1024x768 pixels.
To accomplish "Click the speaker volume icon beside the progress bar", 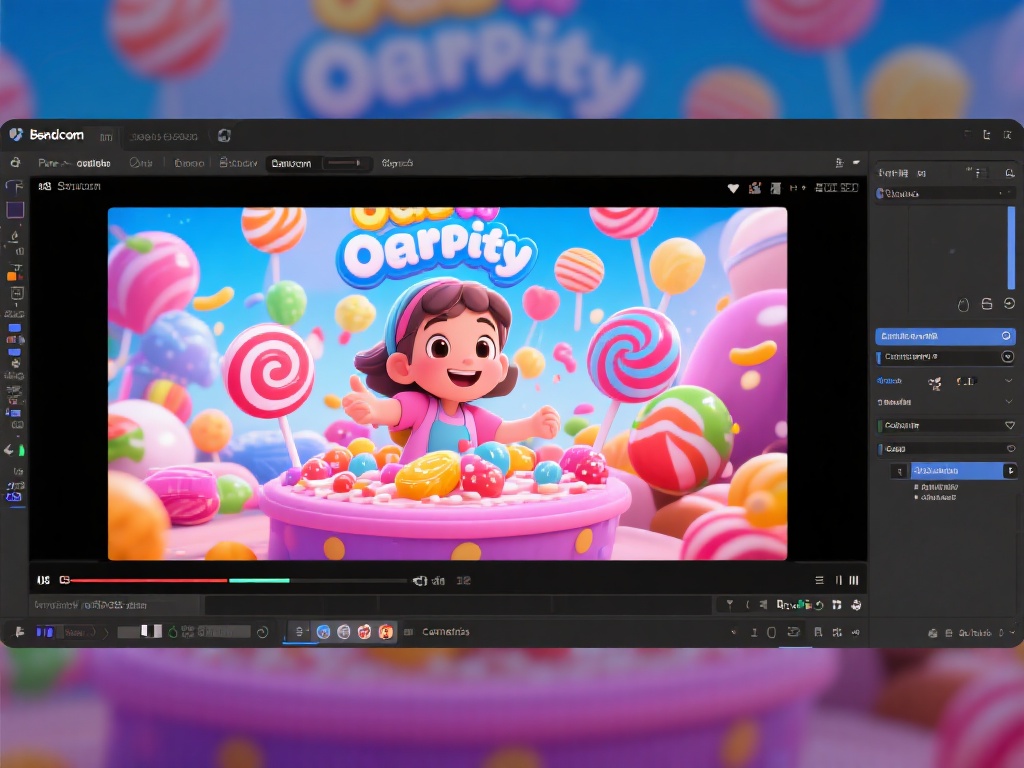I will (x=420, y=580).
